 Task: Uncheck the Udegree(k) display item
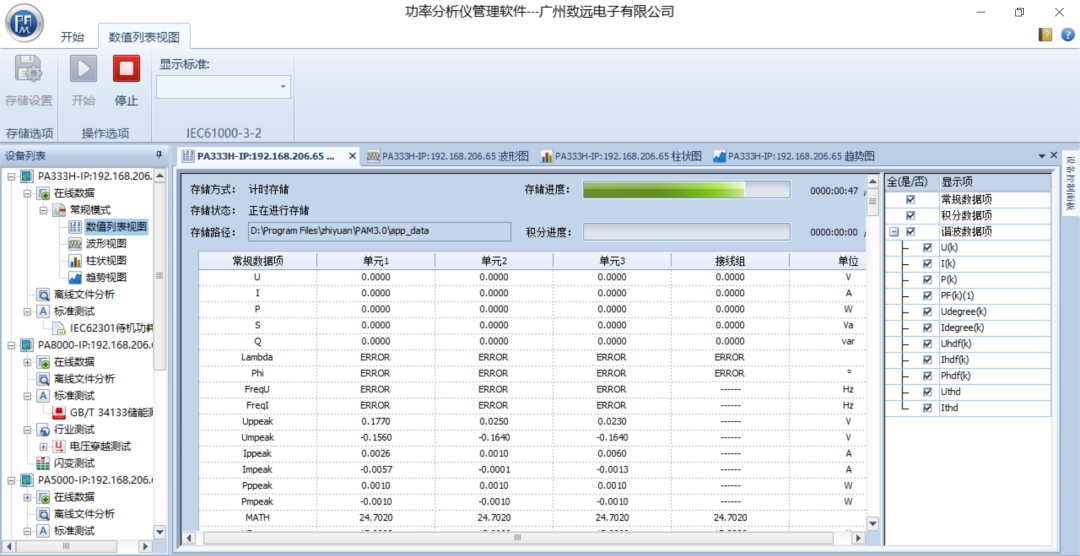point(928,311)
